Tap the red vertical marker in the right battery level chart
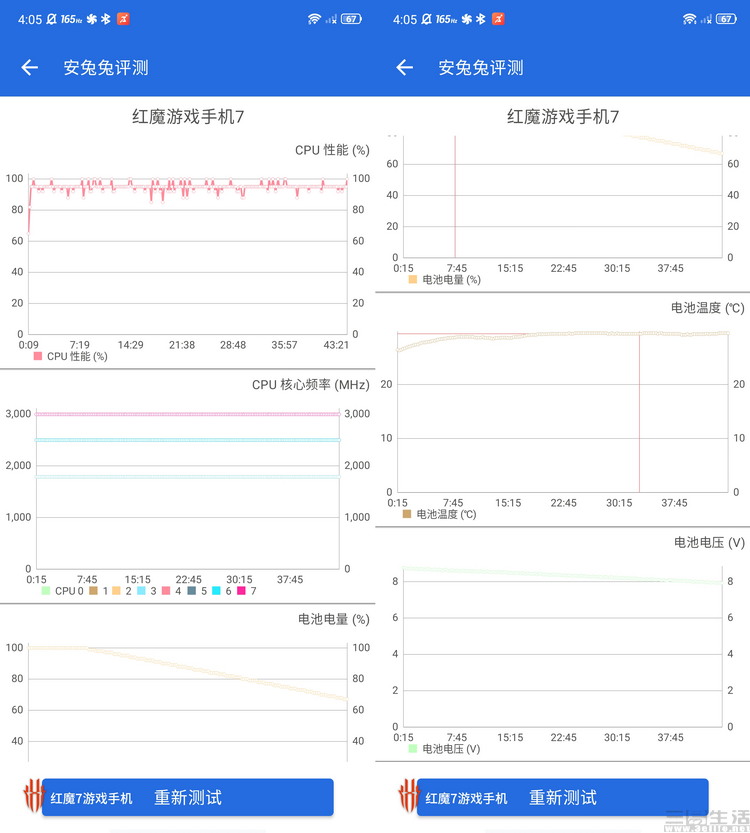Viewport: 750px width, 833px height. pyautogui.click(x=455, y=197)
